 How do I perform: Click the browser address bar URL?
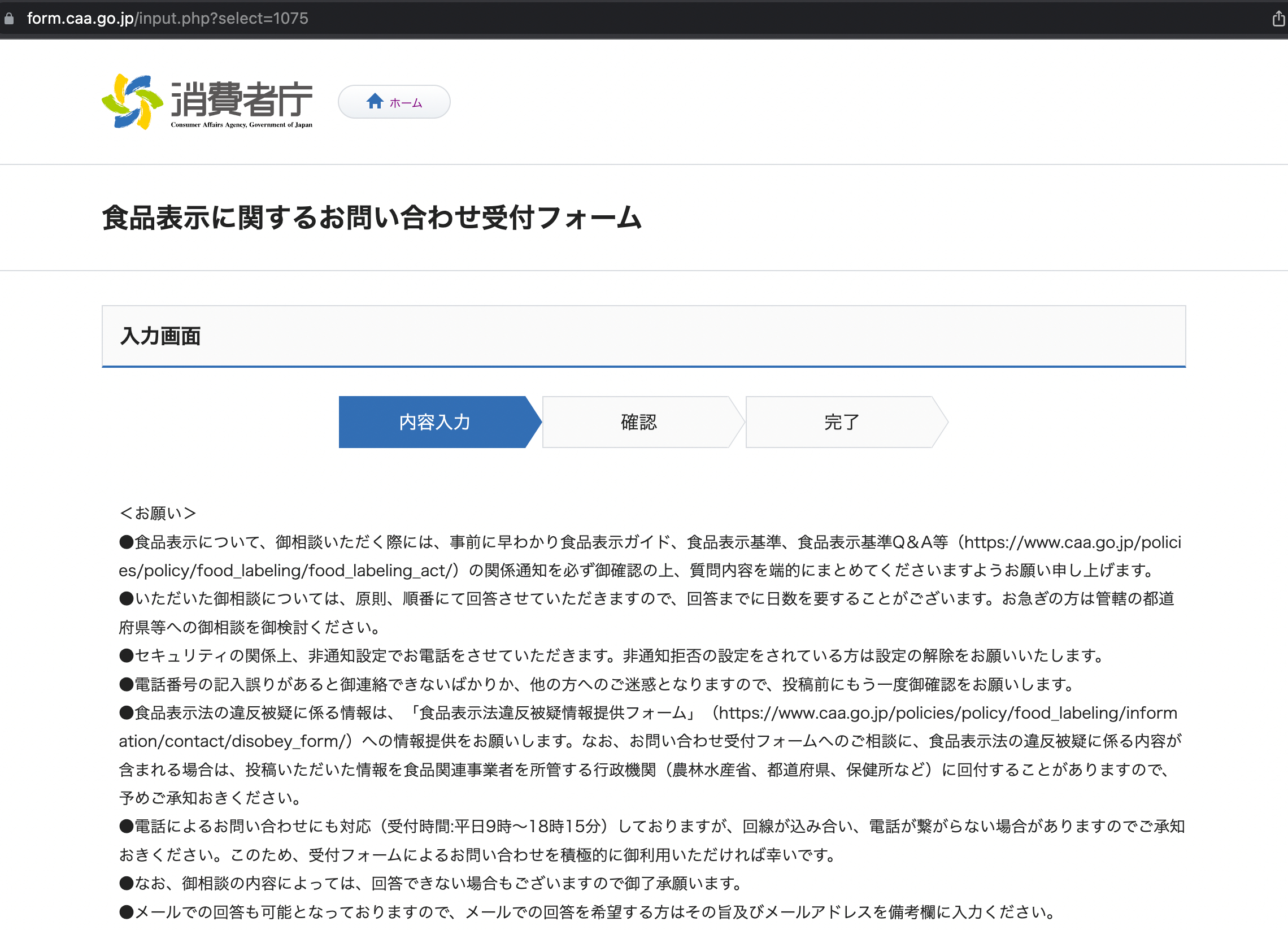tap(168, 18)
